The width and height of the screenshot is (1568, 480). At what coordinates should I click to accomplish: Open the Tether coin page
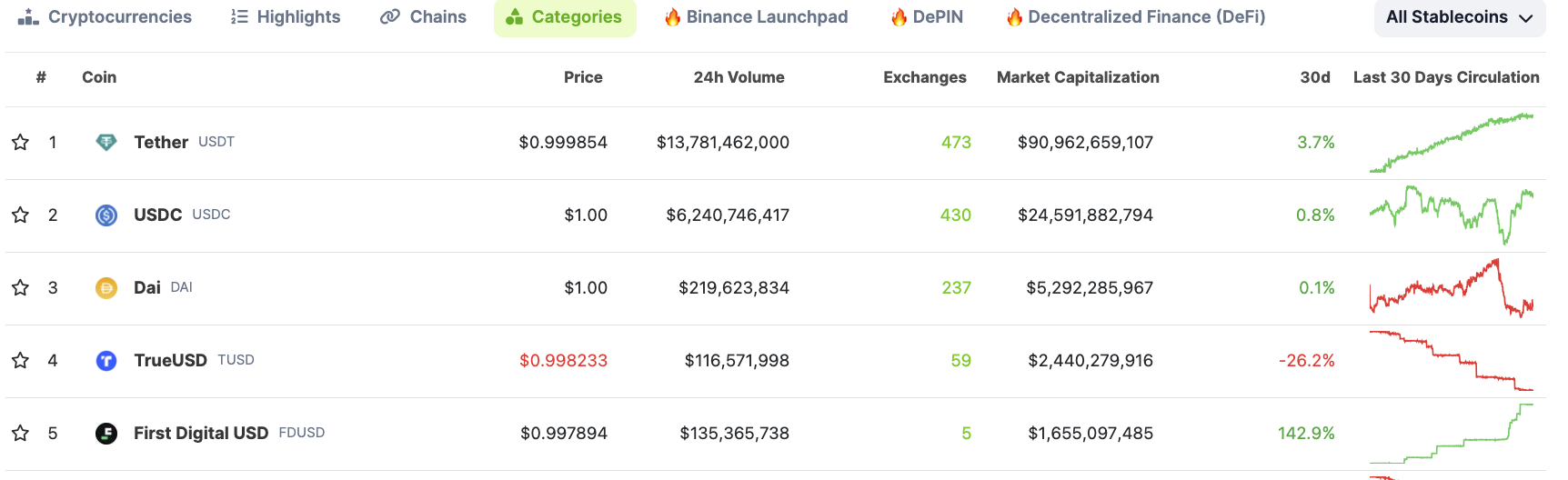[161, 142]
